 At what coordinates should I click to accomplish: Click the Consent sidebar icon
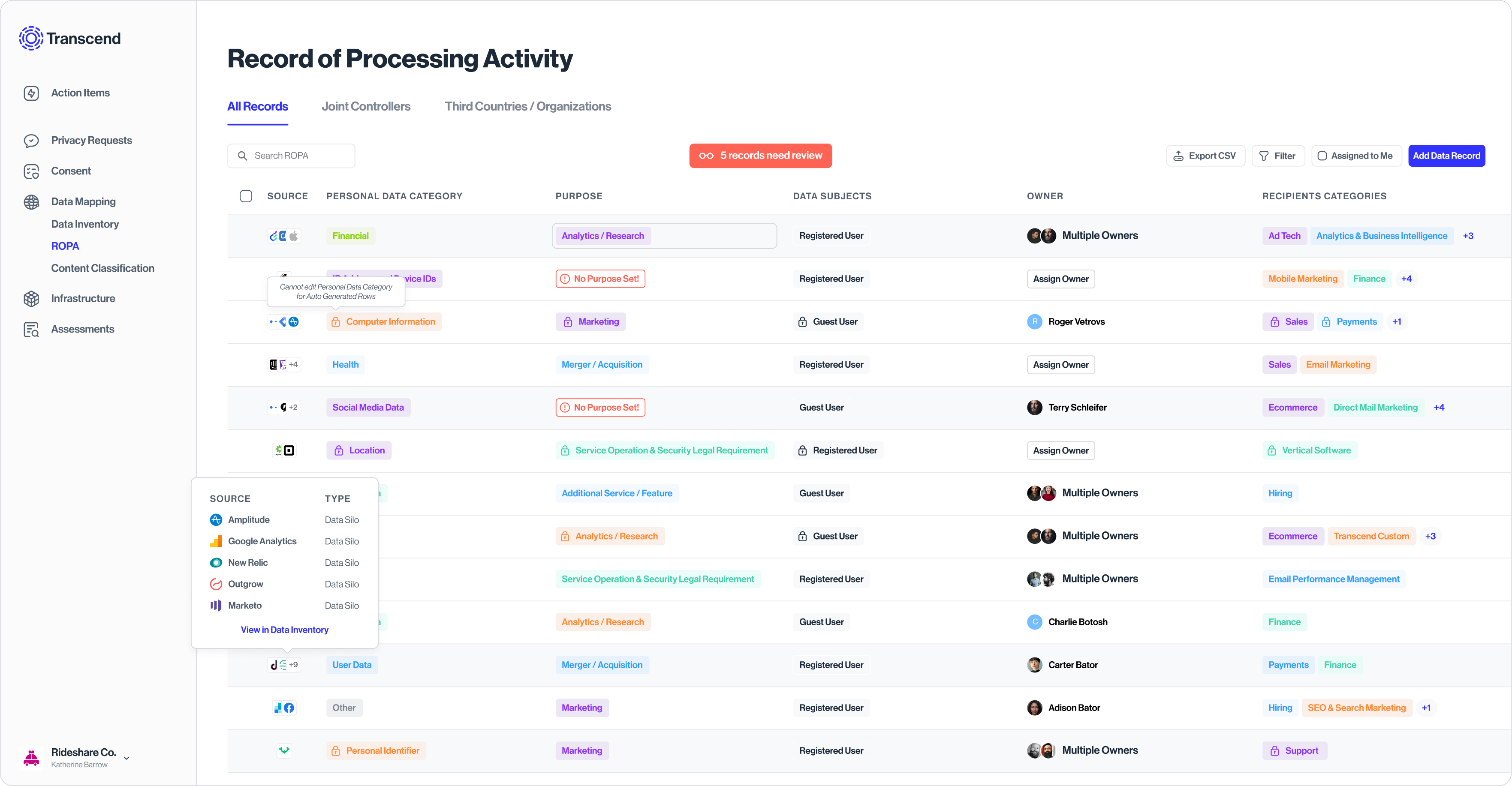[31, 171]
